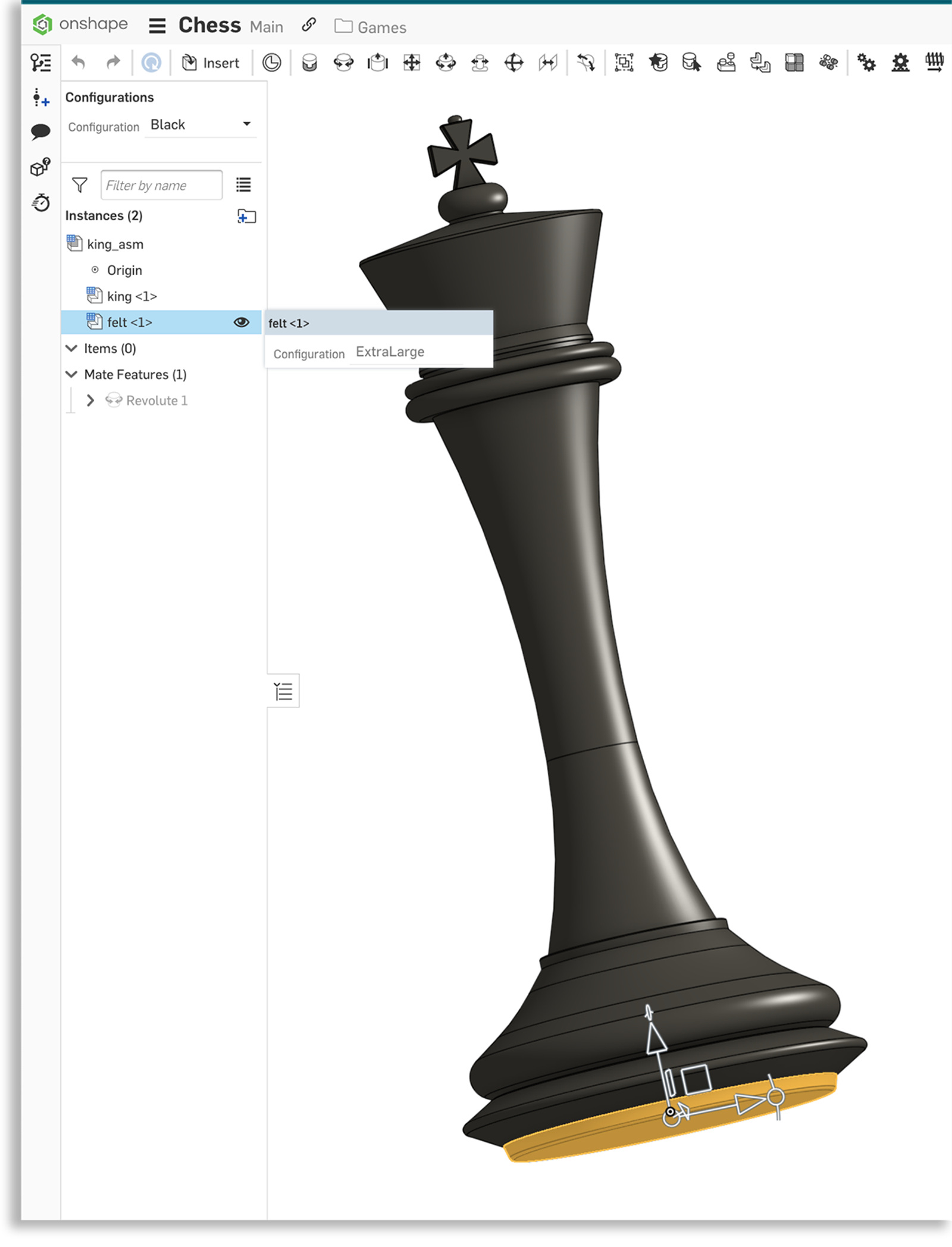Switch the instance list view mode
Viewport: 952px width, 1247px height.
pos(243,185)
